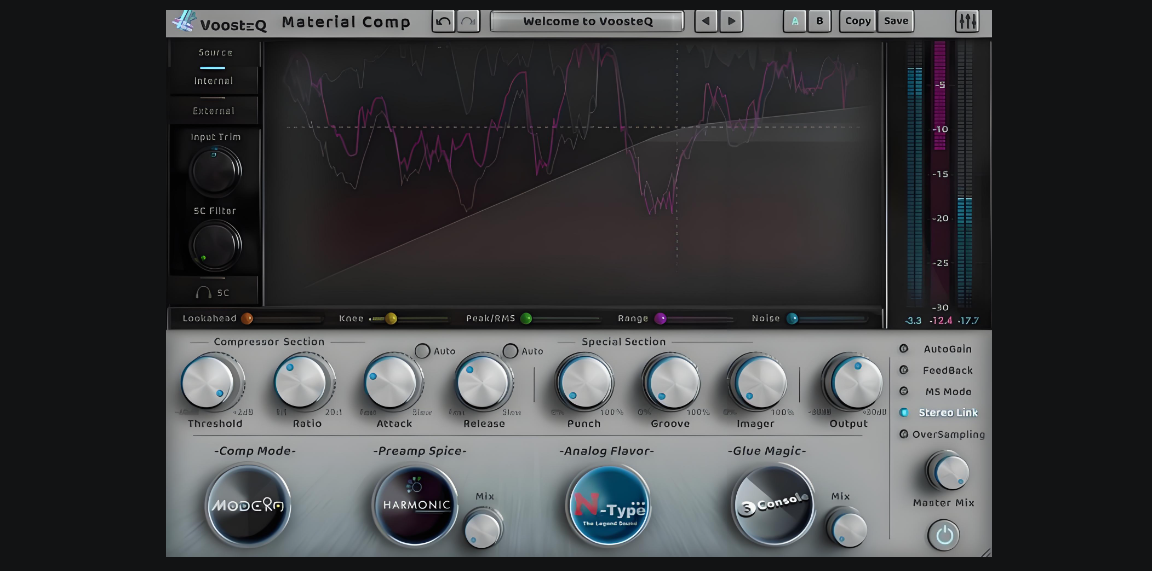1152x571 pixels.
Task: Select the A state button
Action: coord(794,21)
